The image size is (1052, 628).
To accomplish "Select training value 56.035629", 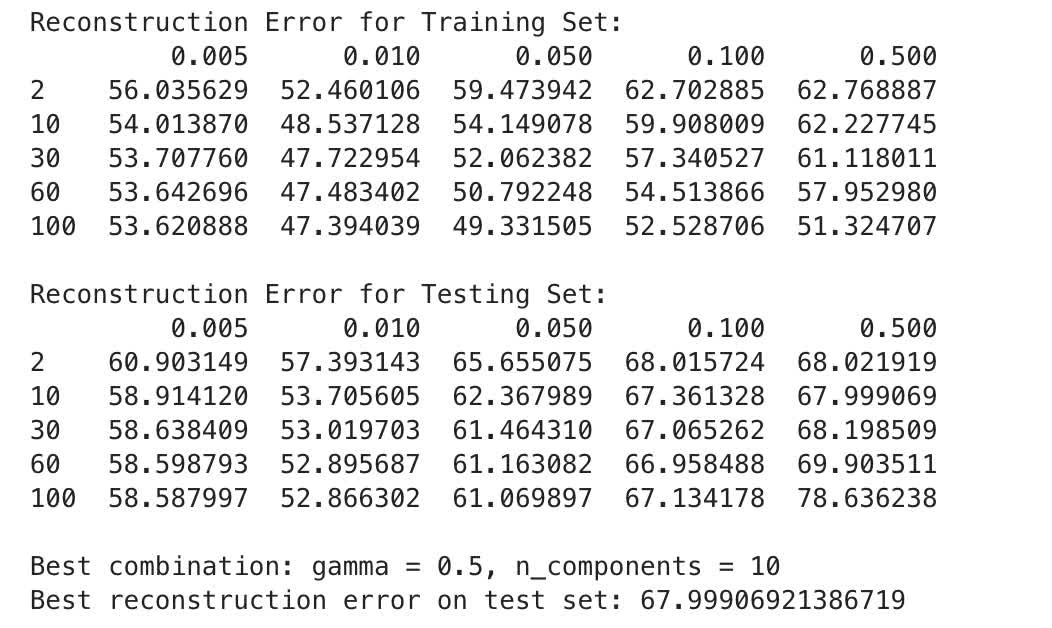I will (x=178, y=91).
